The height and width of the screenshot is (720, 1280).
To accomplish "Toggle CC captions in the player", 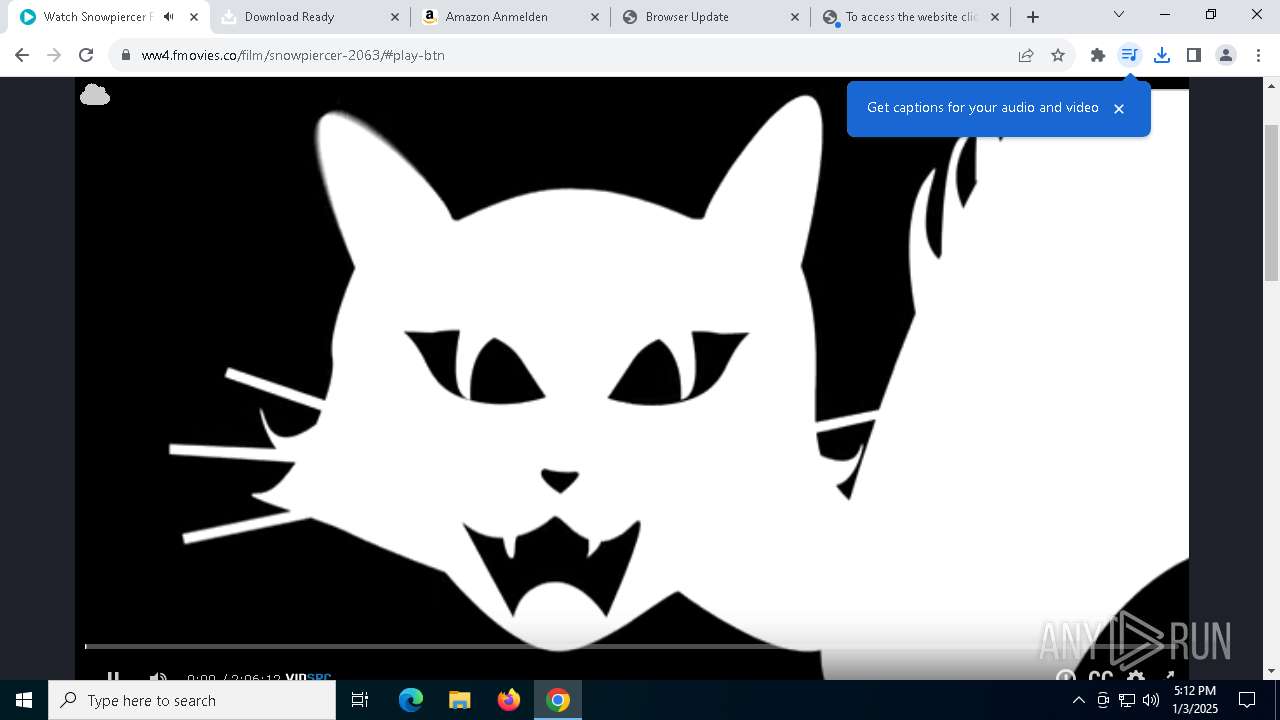I will (1100, 677).
